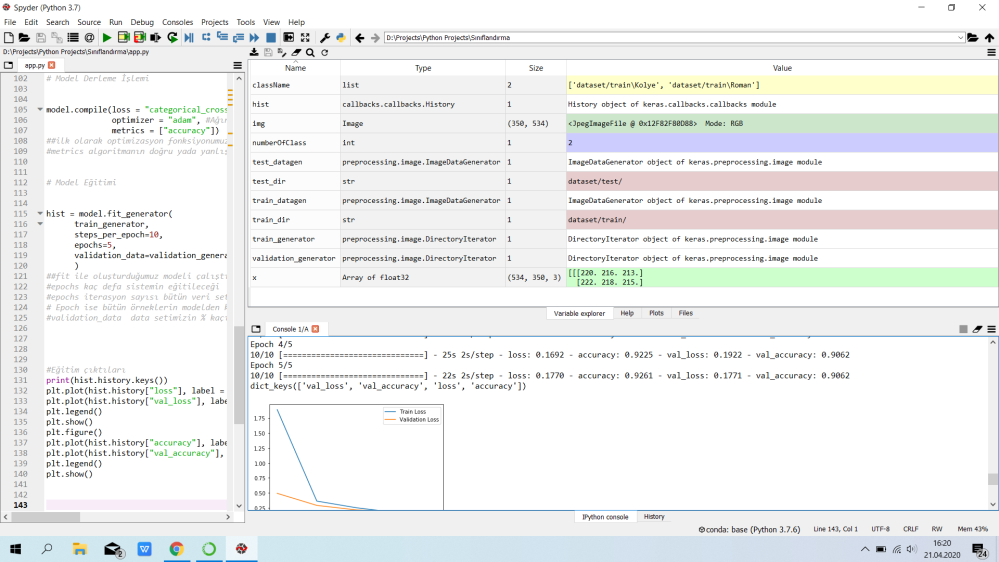999x562 pixels.
Task: Open the Tools menu
Action: pyautogui.click(x=245, y=22)
